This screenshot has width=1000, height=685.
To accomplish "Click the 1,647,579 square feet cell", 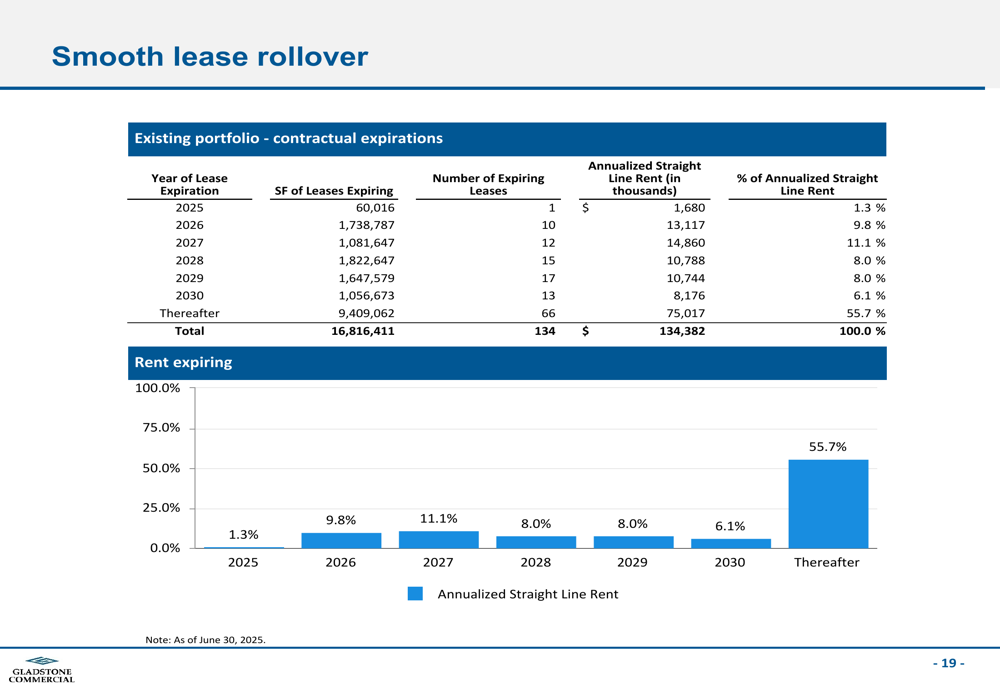I will [367, 278].
